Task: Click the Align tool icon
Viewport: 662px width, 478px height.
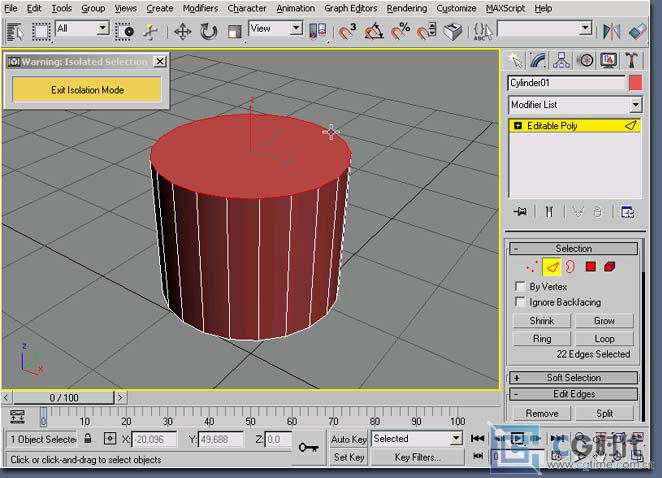Action: (638, 32)
